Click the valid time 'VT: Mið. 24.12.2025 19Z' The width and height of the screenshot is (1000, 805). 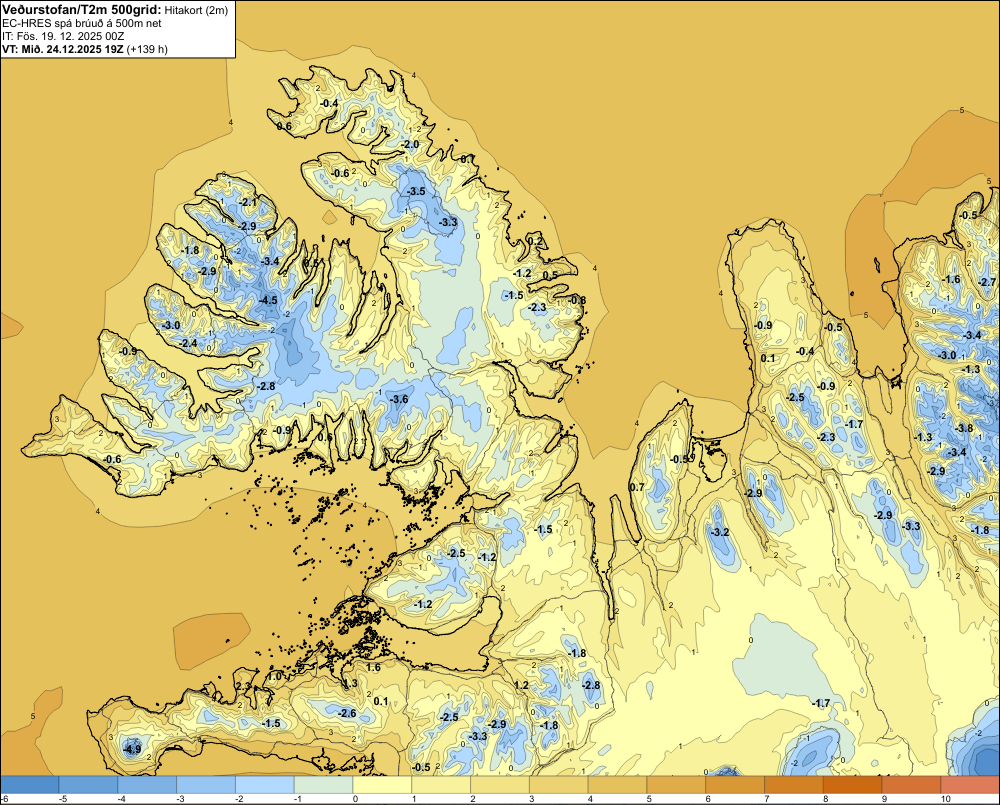pos(63,49)
